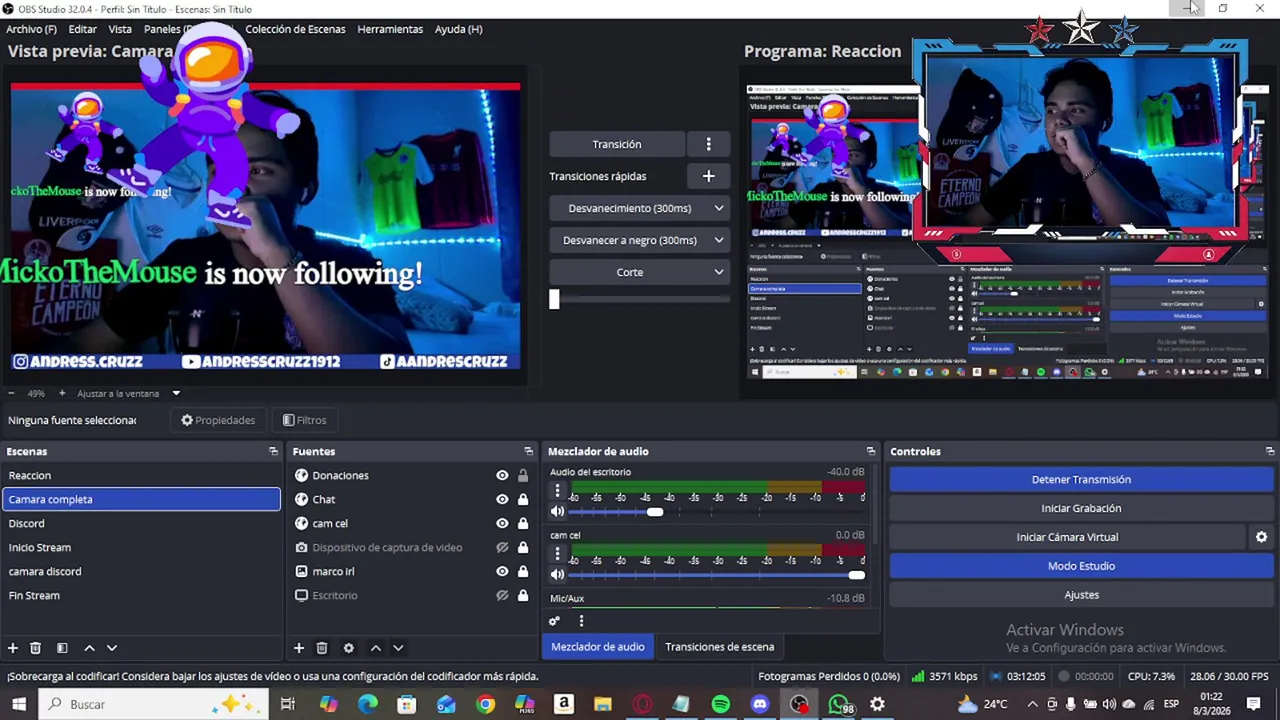Move scene up in the Escenas list
This screenshot has height=720, width=1280.
[89, 648]
